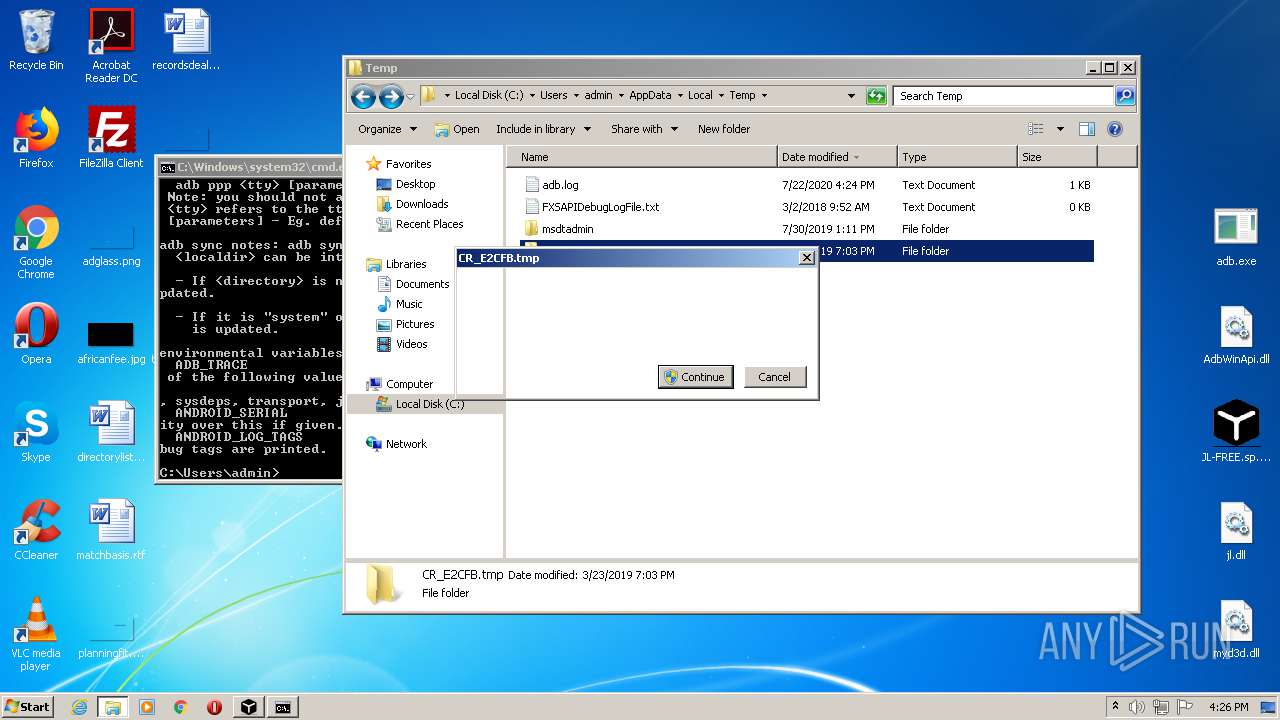Toggle the preview pane button
The image size is (1280, 720).
(1087, 129)
